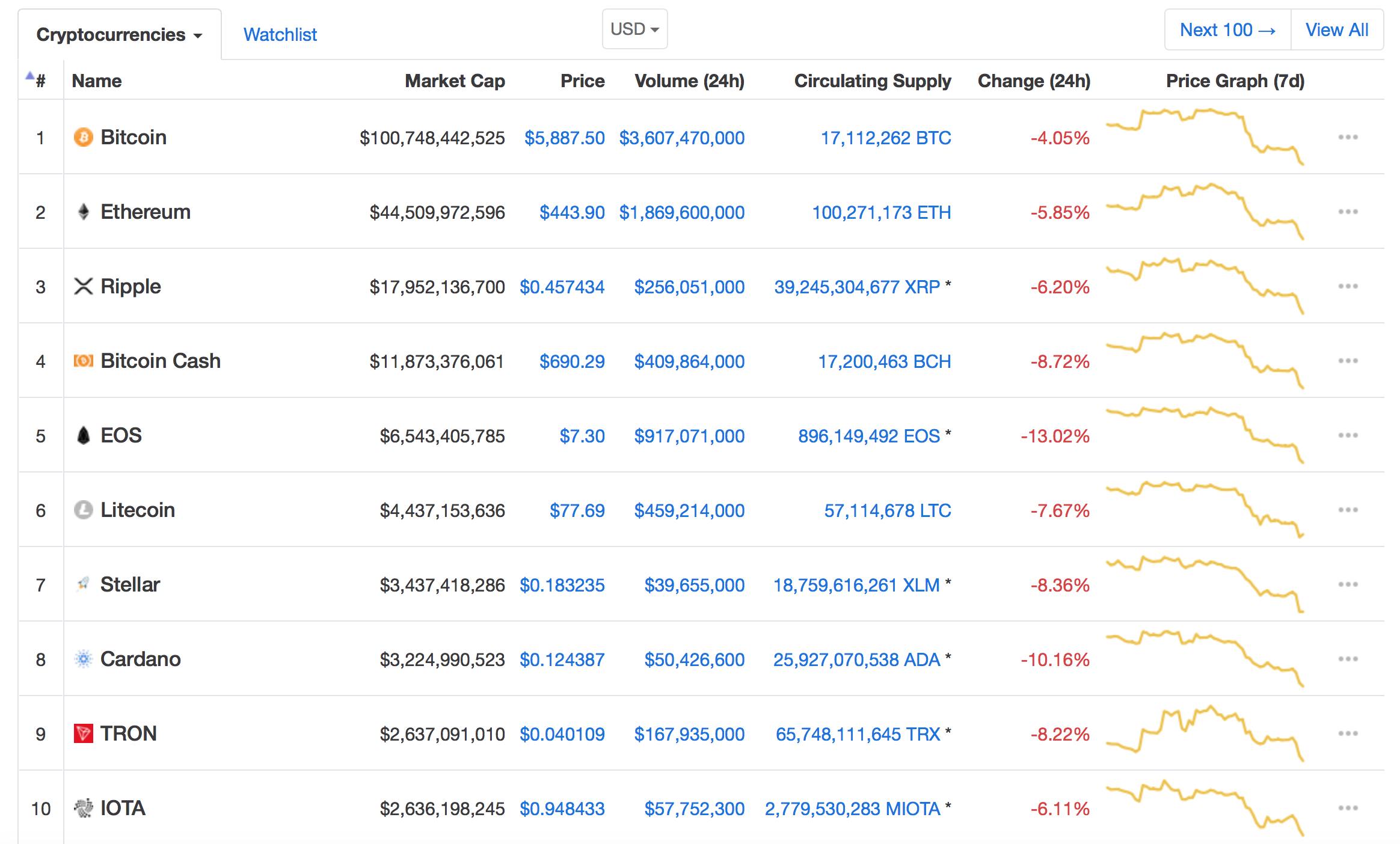Click the Ripple X logo icon
Viewport: 1400px width, 844px height.
[84, 286]
